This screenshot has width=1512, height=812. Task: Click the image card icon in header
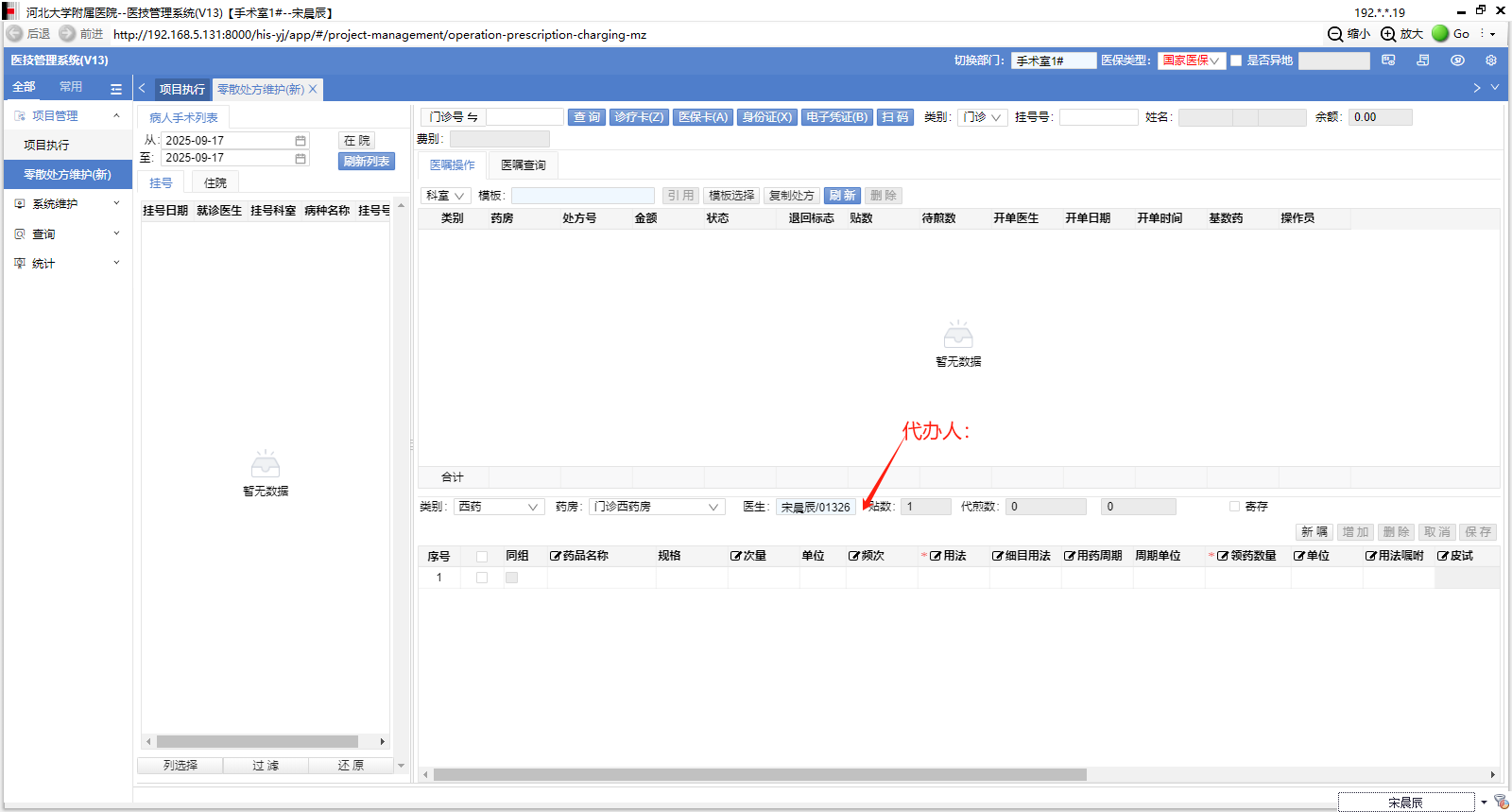pyautogui.click(x=1388, y=60)
